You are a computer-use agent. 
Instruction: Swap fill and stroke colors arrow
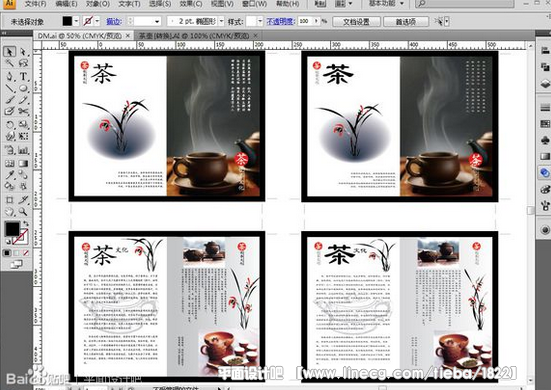[26, 223]
